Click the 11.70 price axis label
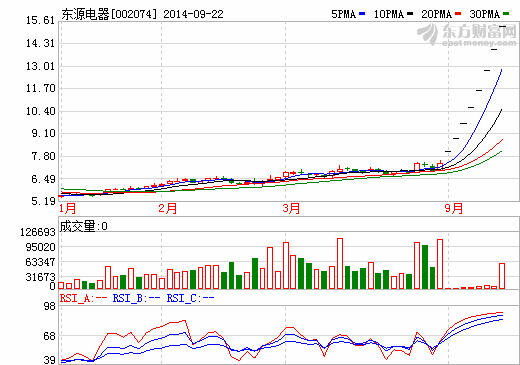520x365 pixels. pos(40,88)
